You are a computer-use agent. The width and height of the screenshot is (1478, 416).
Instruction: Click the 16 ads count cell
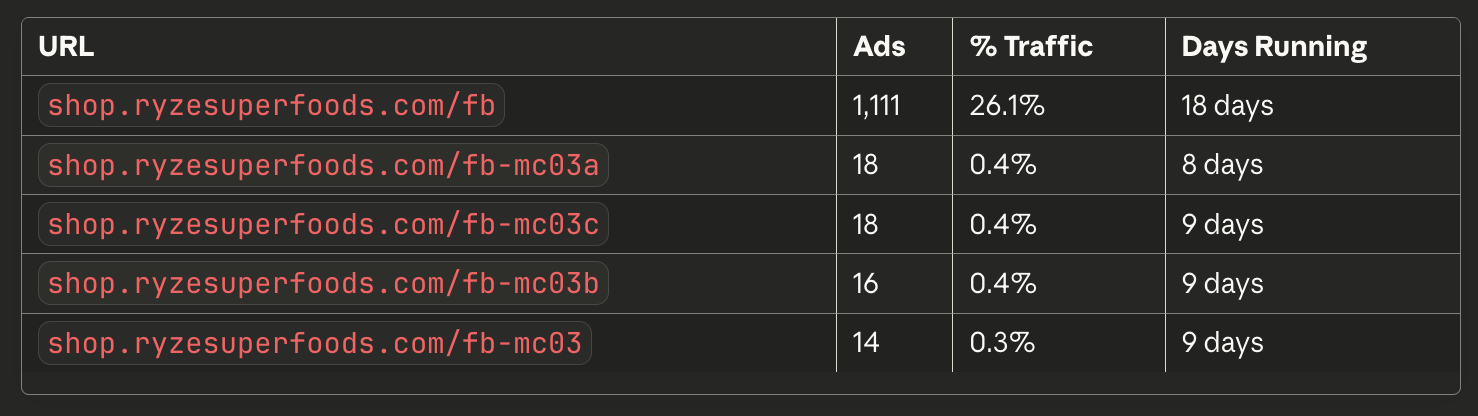tap(866, 284)
